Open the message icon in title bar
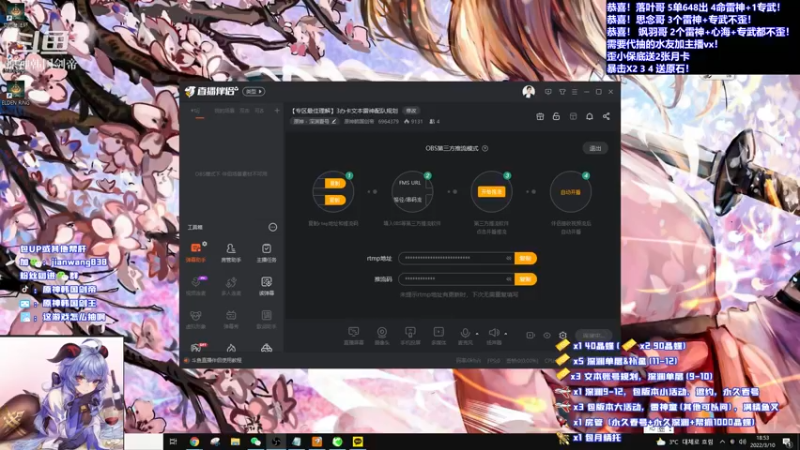The width and height of the screenshot is (800, 450). (548, 92)
